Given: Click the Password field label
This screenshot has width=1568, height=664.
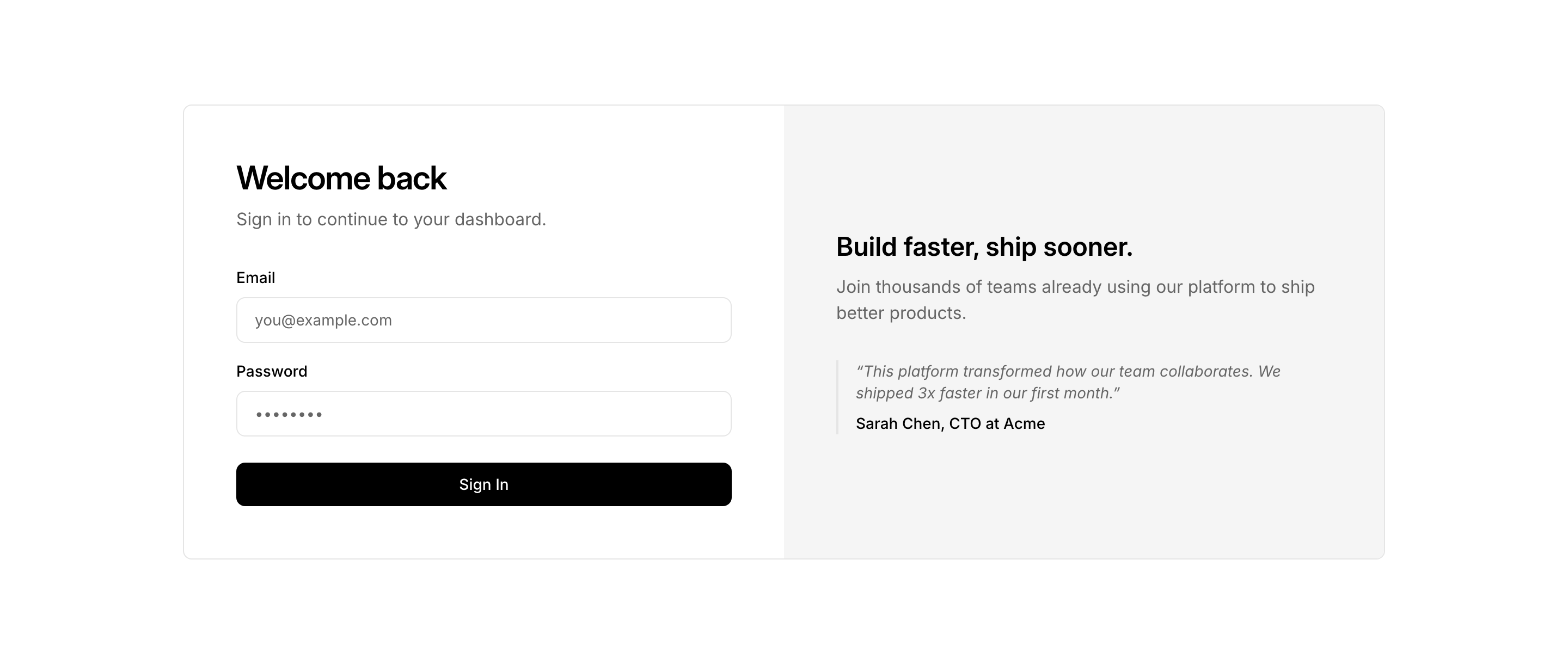Looking at the screenshot, I should [272, 371].
